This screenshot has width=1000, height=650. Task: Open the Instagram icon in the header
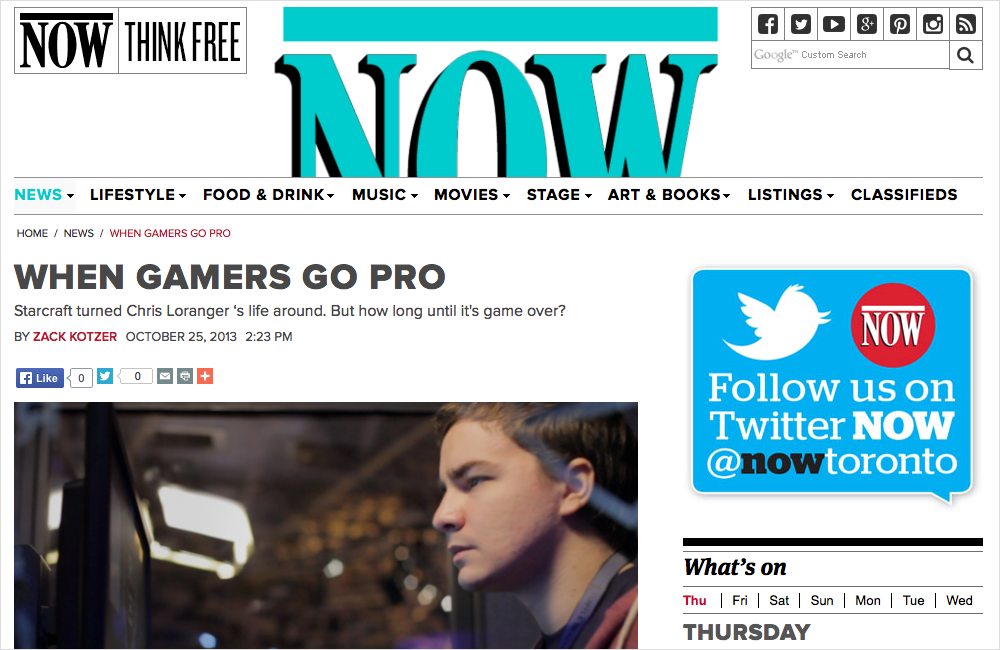933,25
